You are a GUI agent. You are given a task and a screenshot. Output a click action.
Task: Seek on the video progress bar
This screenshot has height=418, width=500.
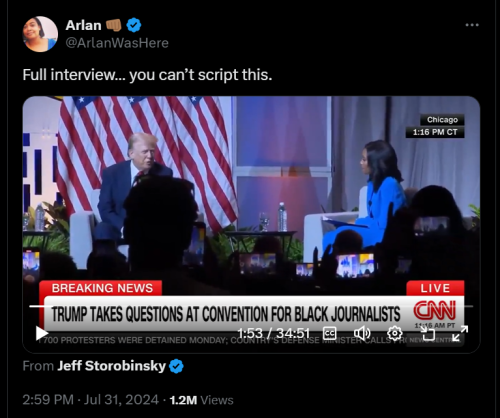click(x=251, y=306)
